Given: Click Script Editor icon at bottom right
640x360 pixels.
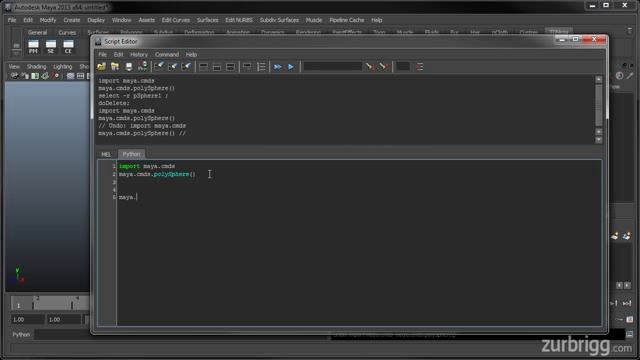Looking at the screenshot, I should pyautogui.click(x=629, y=334).
